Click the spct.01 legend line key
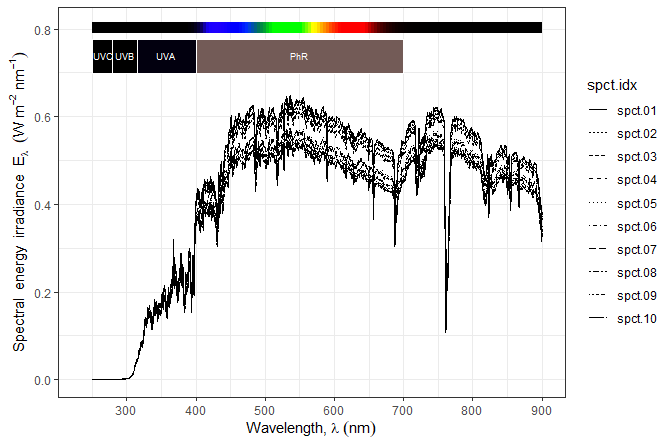Viewport: 672px width, 447px height. point(598,110)
